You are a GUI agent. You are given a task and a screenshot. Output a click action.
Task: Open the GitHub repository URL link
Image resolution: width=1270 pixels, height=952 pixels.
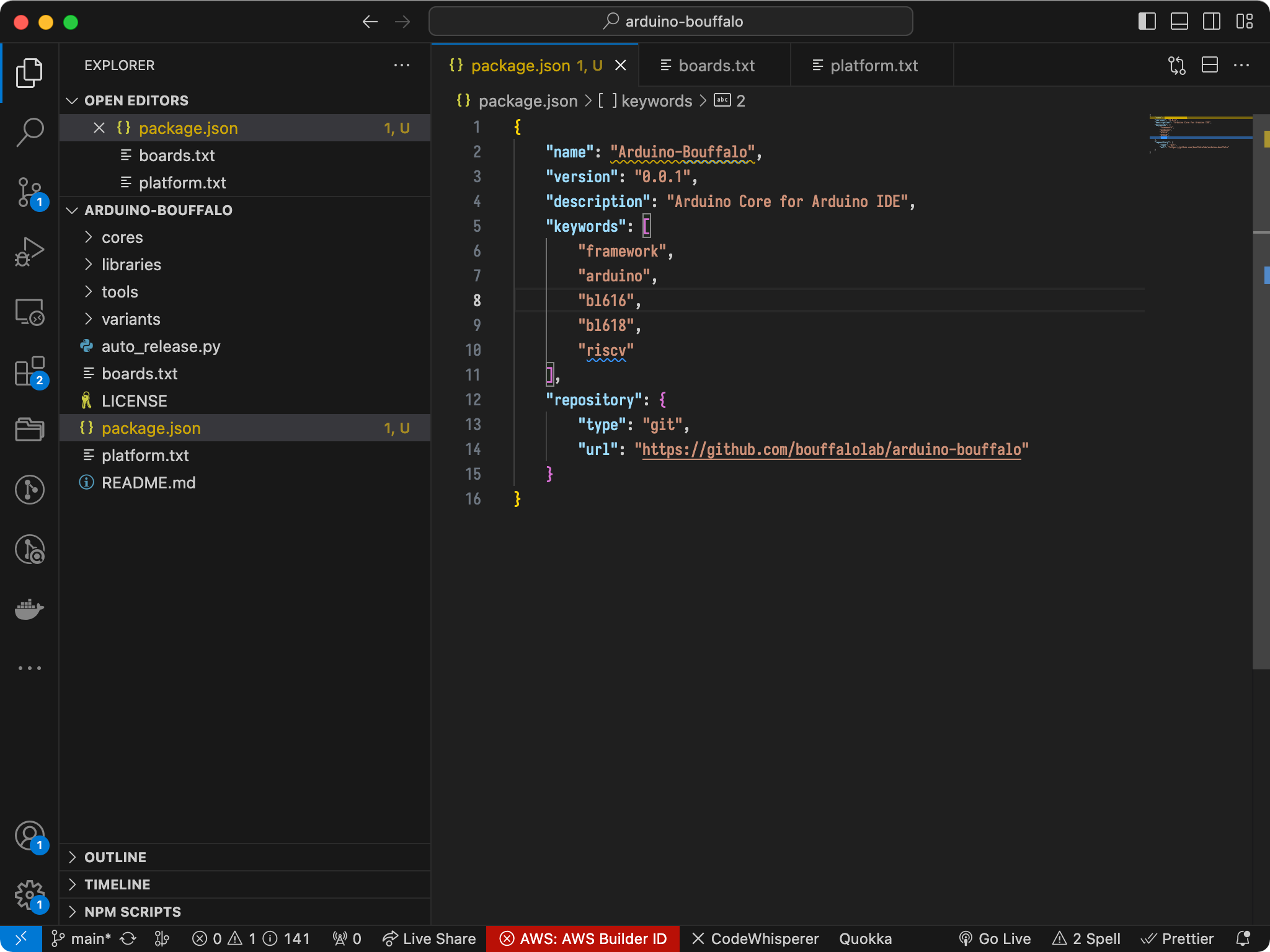click(831, 449)
